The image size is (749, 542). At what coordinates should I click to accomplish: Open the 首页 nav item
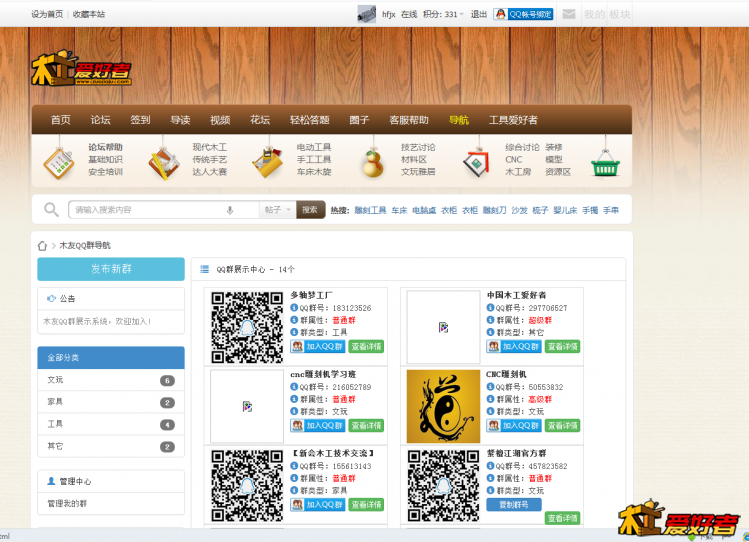(x=61, y=120)
